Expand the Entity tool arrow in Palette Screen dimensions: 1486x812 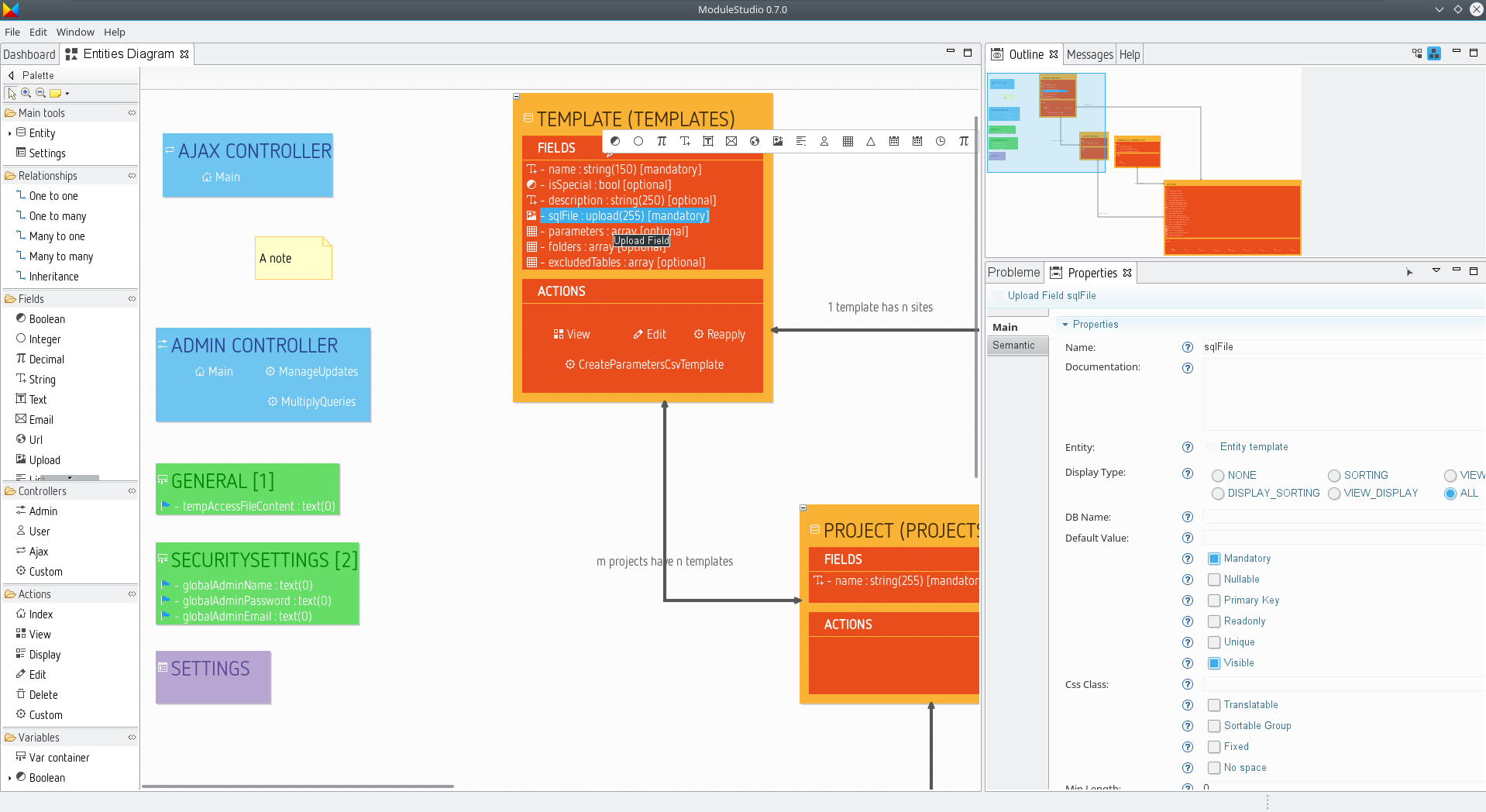pos(9,134)
